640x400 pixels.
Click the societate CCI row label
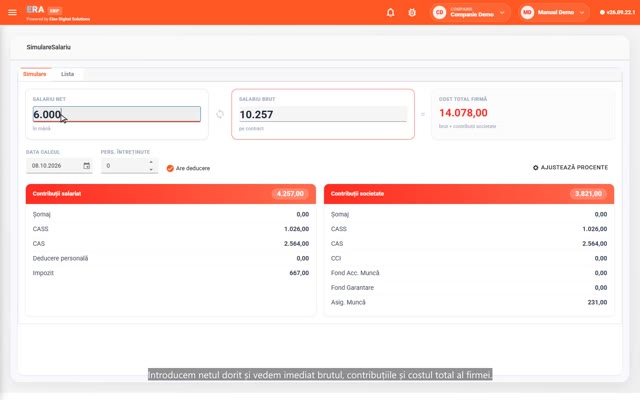tap(336, 258)
